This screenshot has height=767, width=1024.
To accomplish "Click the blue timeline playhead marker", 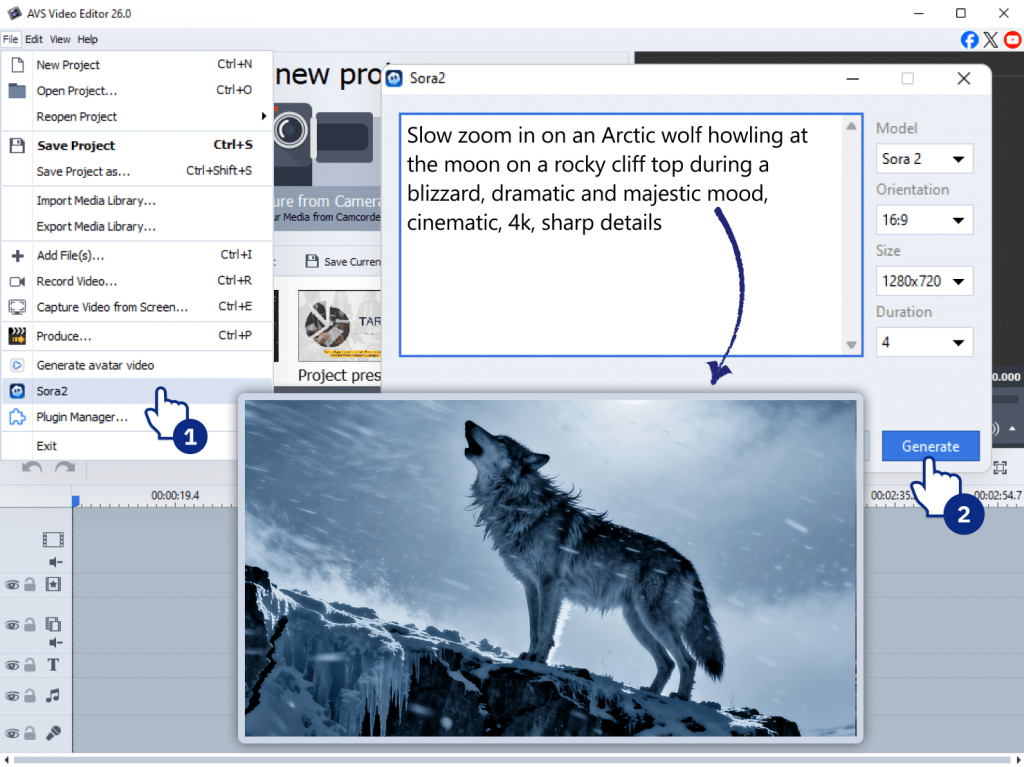I will point(75,501).
